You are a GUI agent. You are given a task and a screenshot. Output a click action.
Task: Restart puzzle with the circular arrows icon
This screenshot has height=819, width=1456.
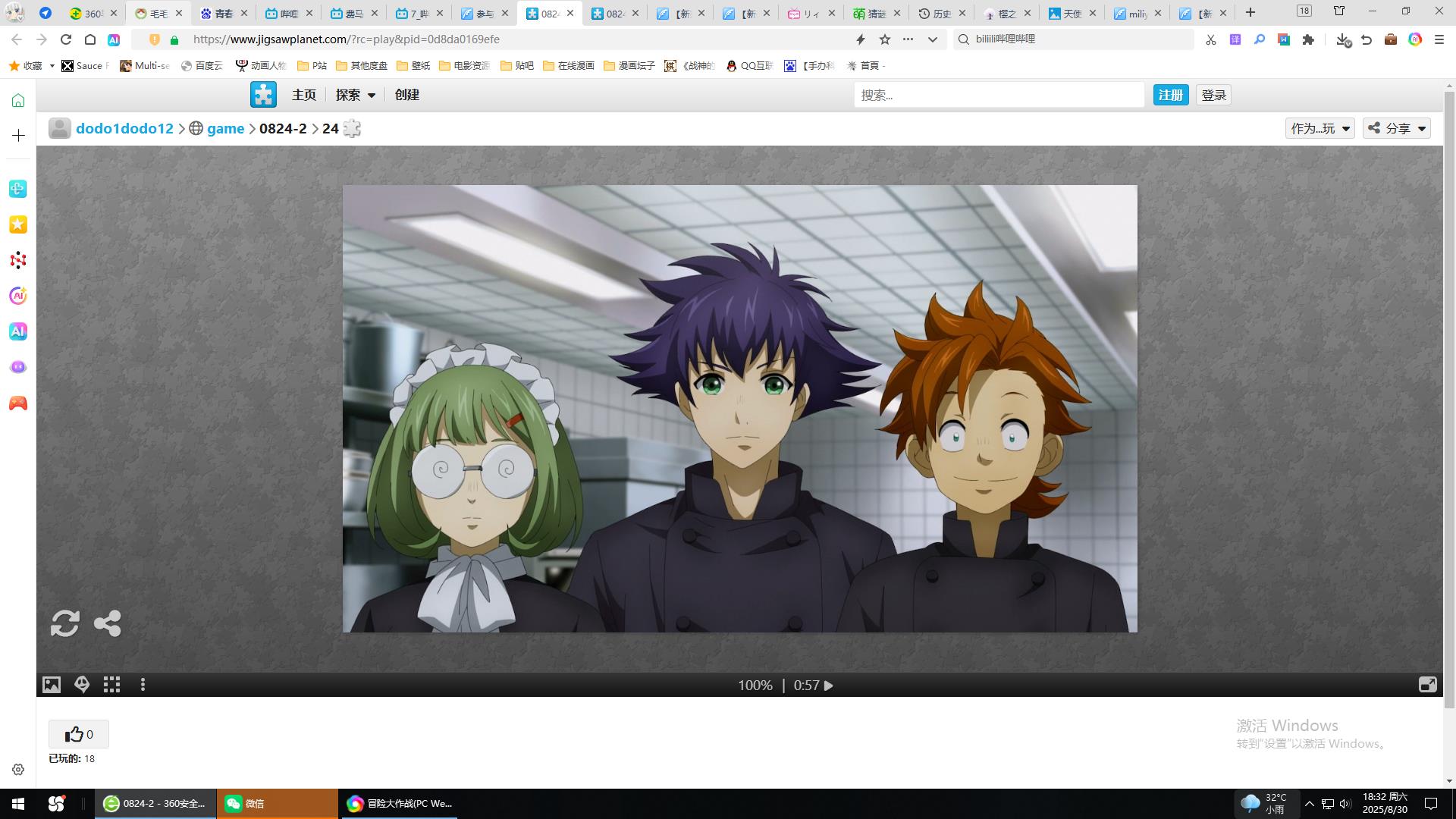pyautogui.click(x=65, y=623)
